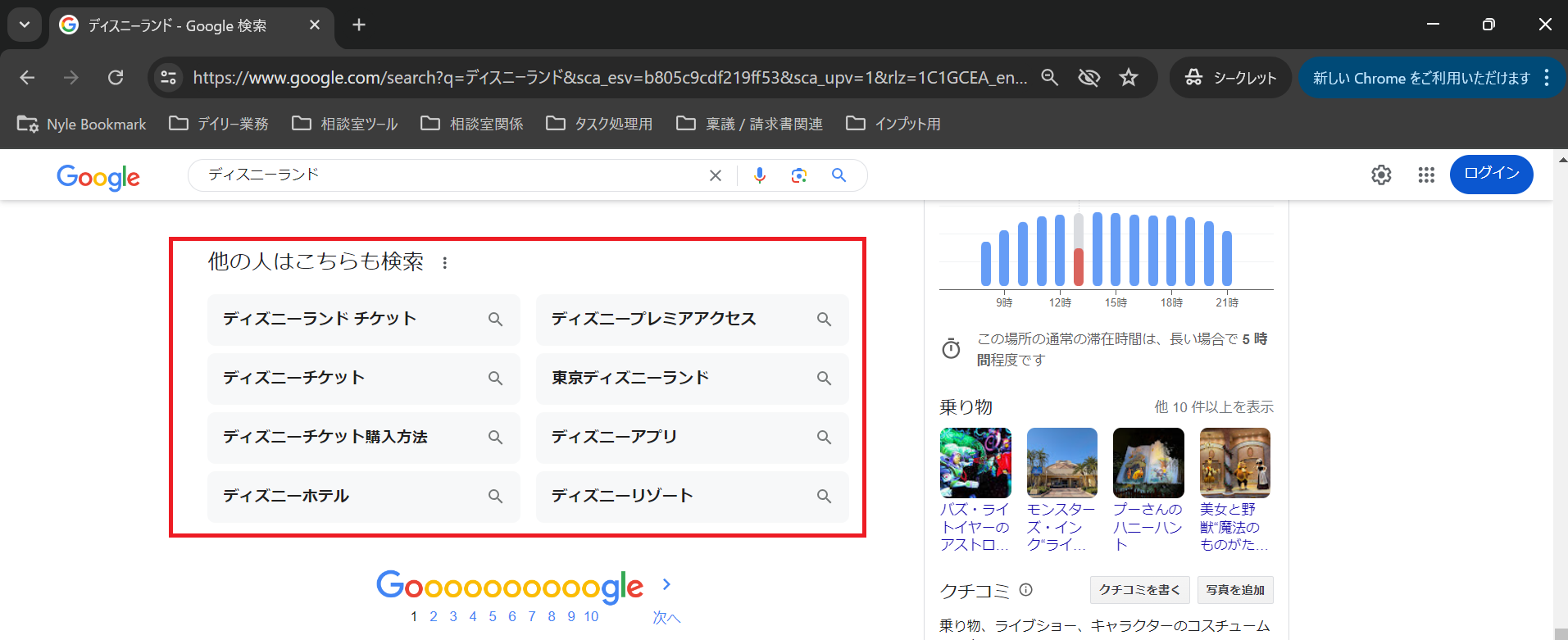Start voice search with microphone icon

click(x=760, y=175)
